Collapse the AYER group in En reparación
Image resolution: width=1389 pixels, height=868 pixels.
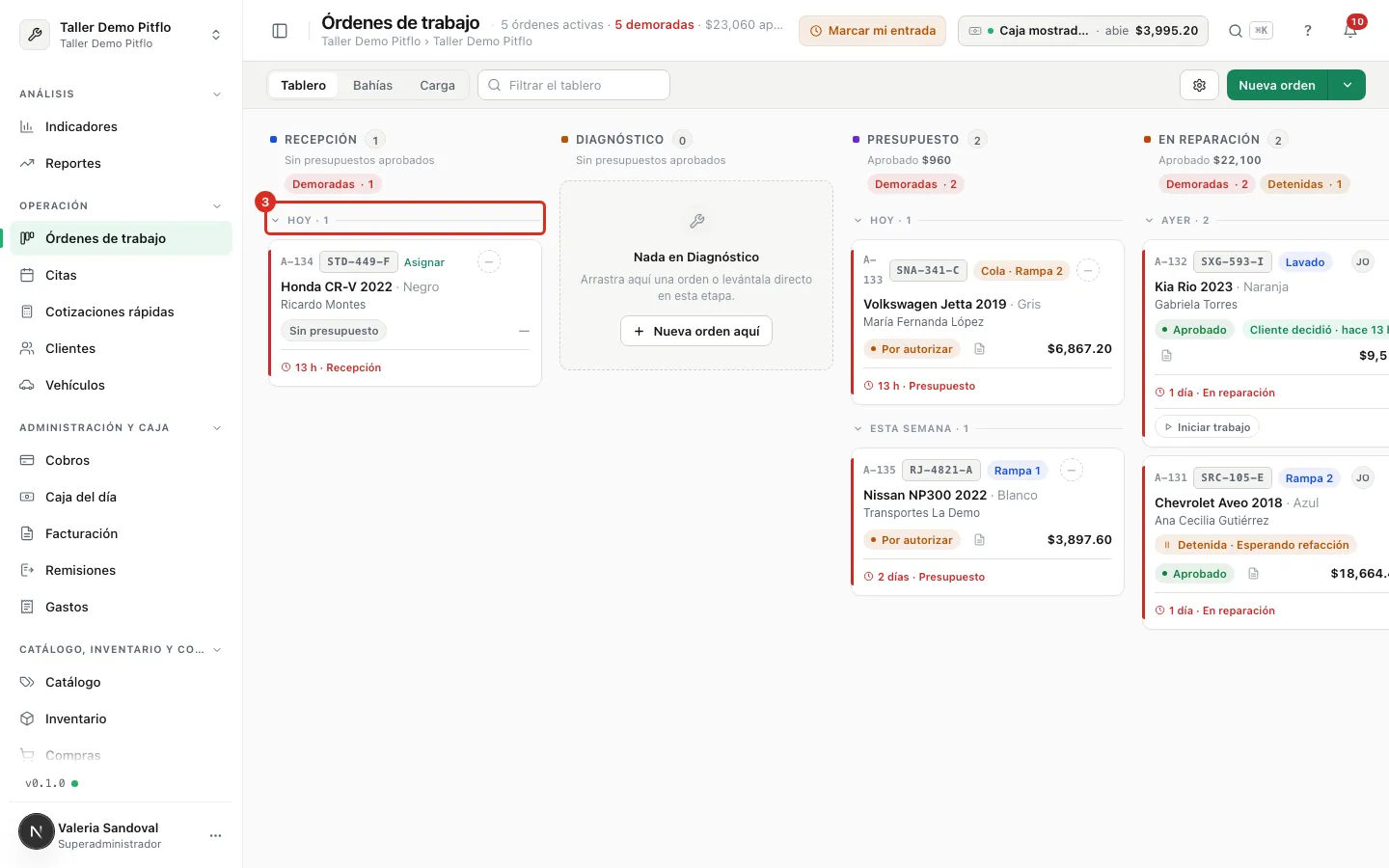coord(1149,220)
